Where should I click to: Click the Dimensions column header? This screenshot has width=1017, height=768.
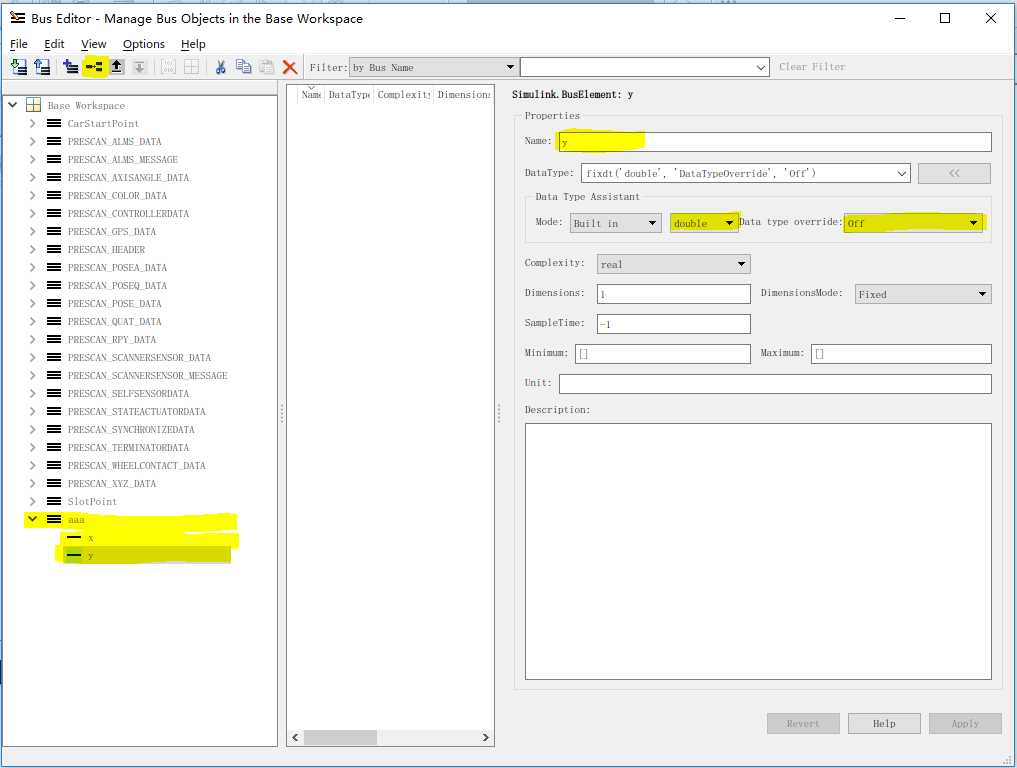click(463, 95)
